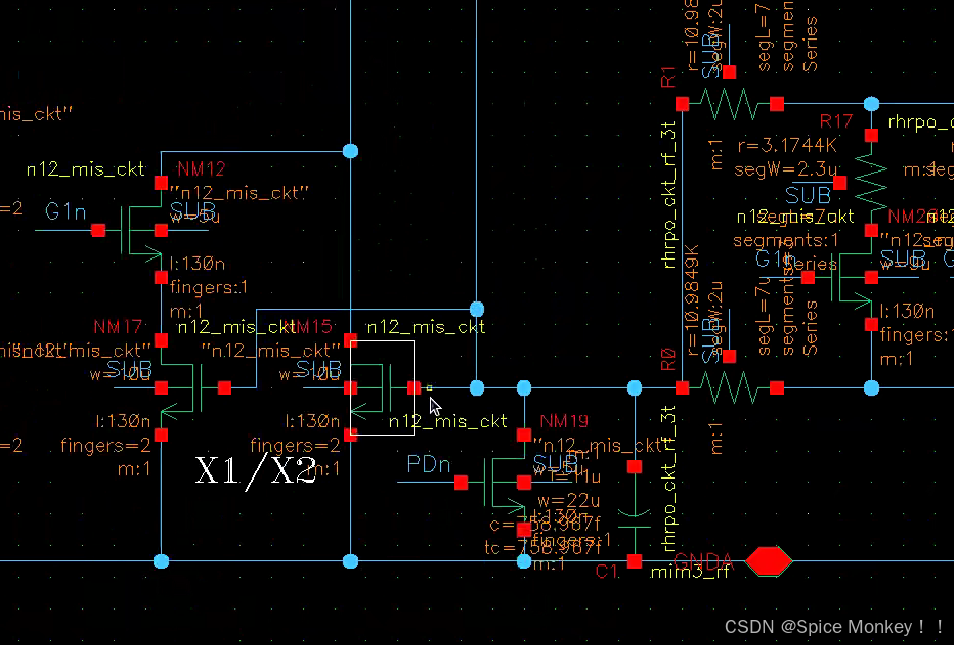Click the junction dot right of NM15's gate
954x645 pixels.
(x=477, y=388)
